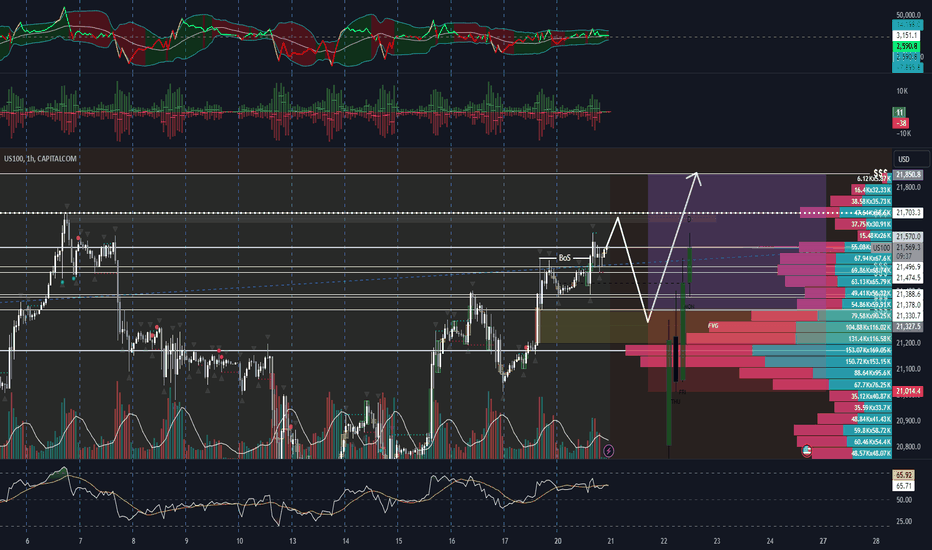The image size is (932, 550).
Task: Click date 6 on time axis
Action: click(x=27, y=541)
